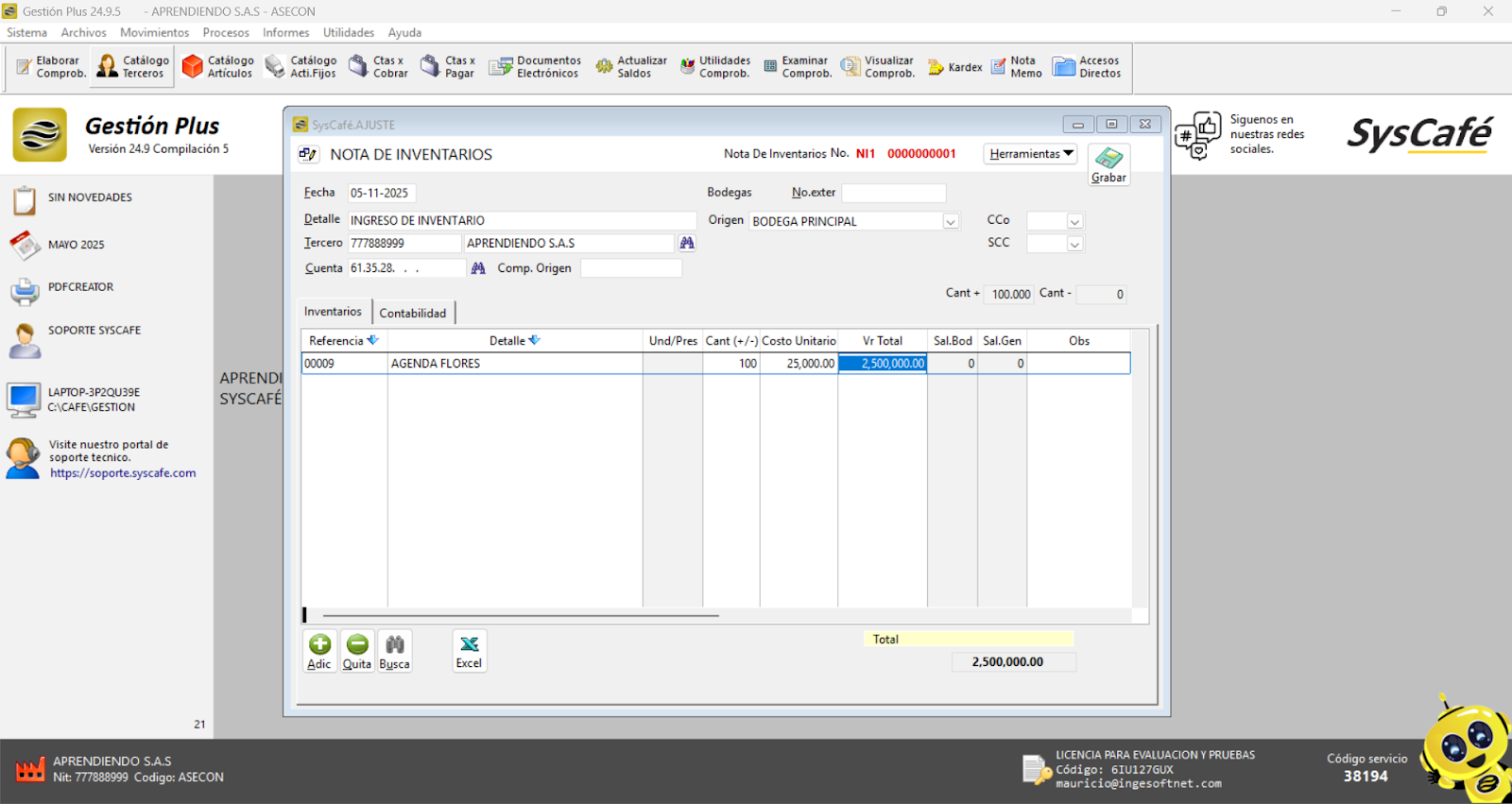Screen dimensions: 1512x804
Task: Search Tercero with the binoculars icon
Action: click(687, 244)
